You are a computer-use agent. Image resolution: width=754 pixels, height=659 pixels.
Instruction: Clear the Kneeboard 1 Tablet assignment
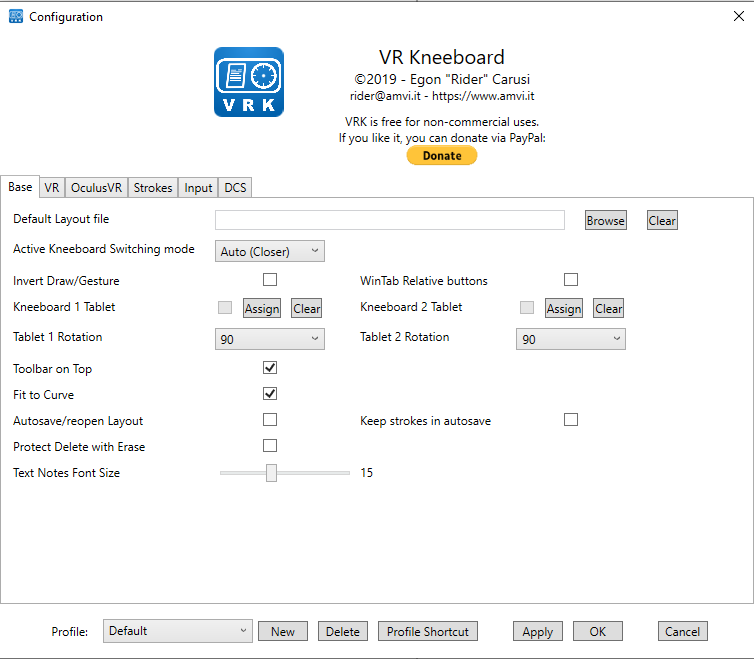(307, 308)
